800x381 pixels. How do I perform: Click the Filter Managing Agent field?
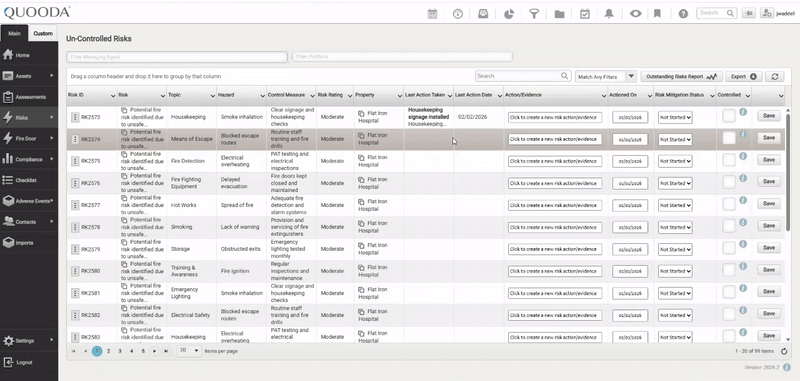(177, 57)
